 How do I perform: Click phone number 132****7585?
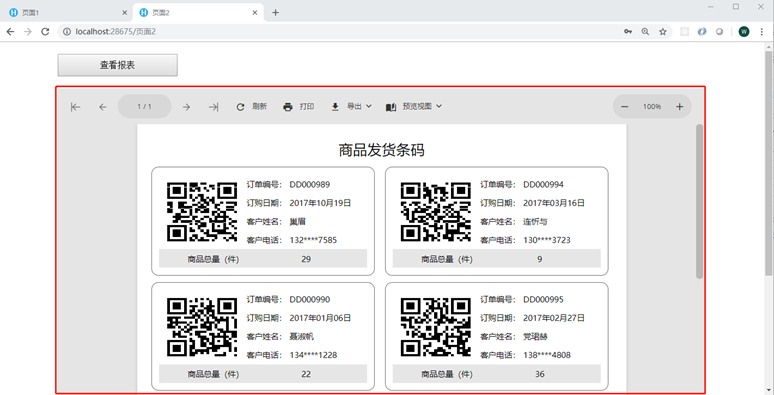313,240
